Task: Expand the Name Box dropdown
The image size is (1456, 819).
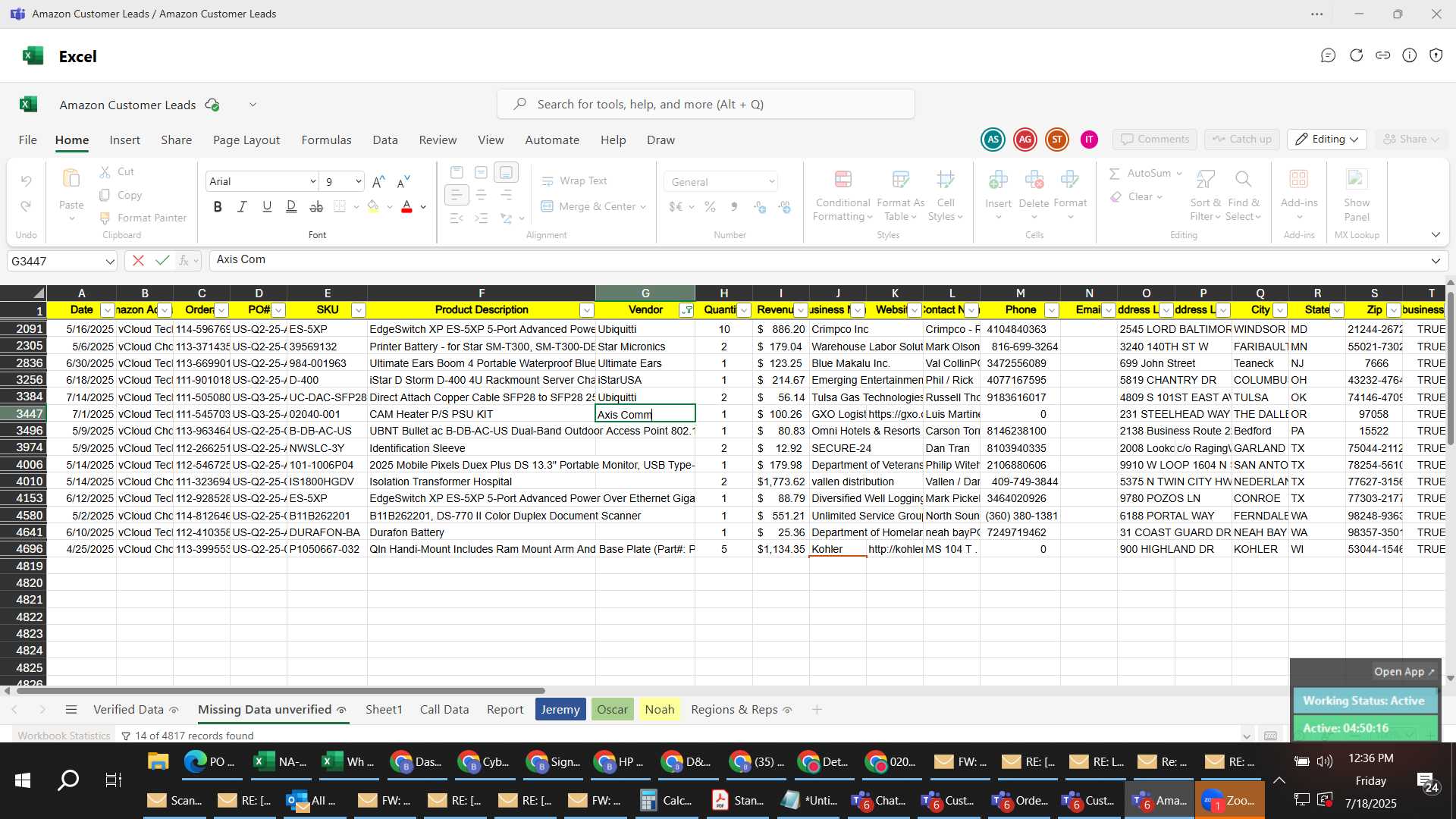Action: (x=110, y=262)
